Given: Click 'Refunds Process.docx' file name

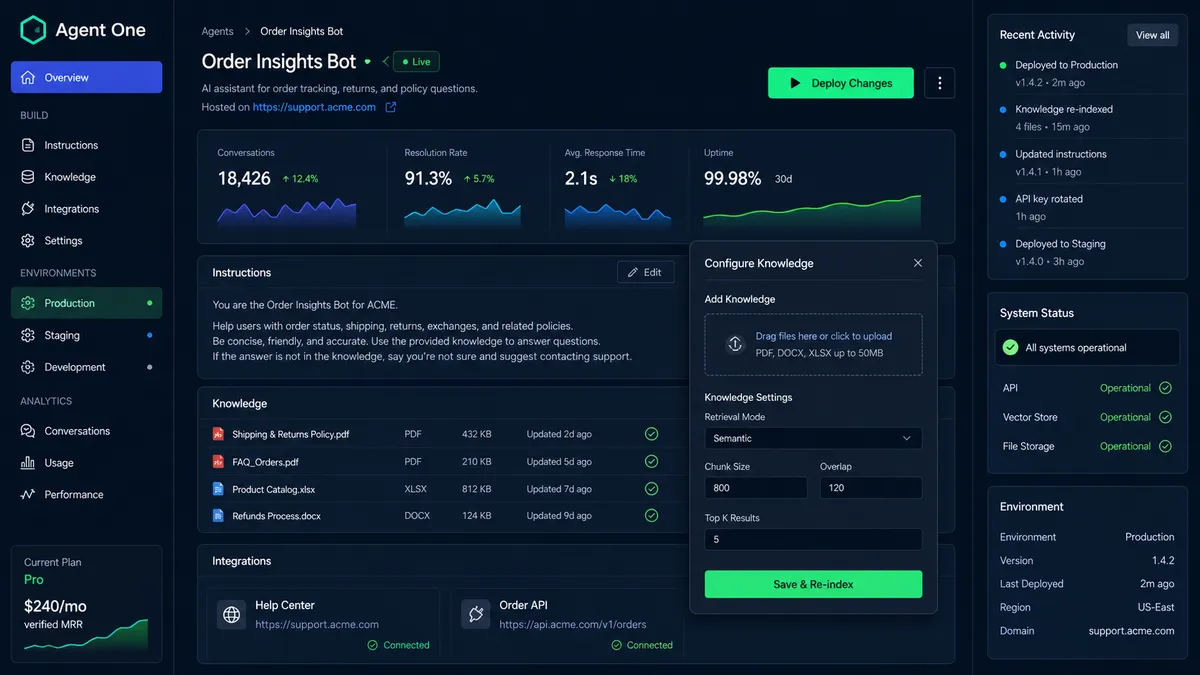Looking at the screenshot, I should [x=277, y=516].
